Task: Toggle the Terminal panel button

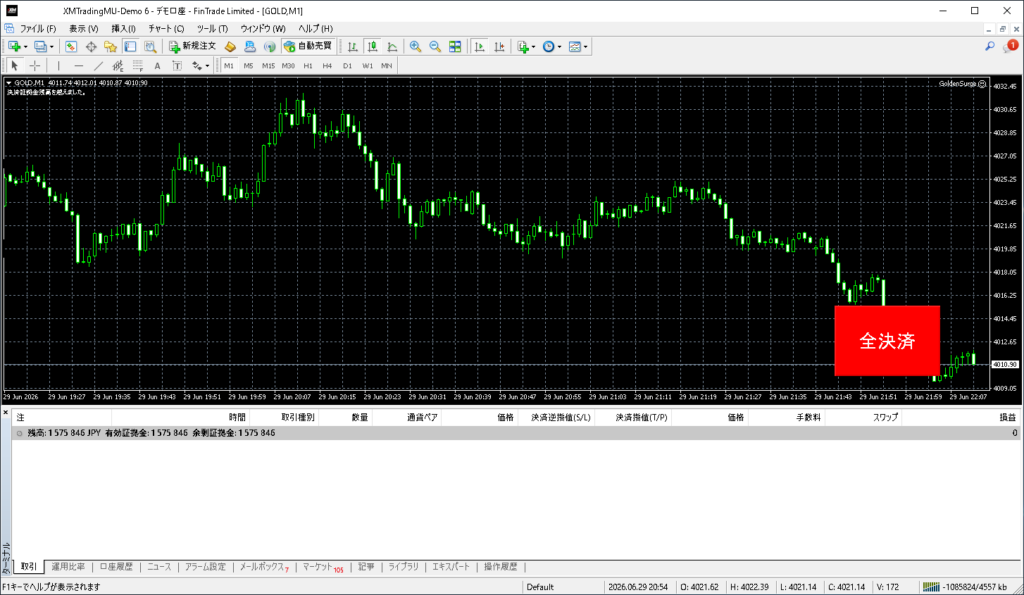Action: (x=131, y=46)
